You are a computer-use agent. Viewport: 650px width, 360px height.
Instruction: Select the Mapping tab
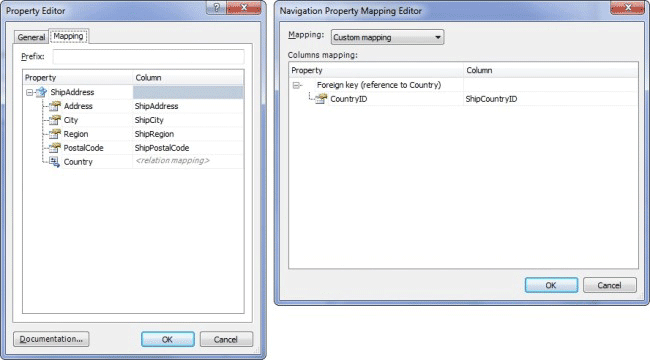(x=68, y=36)
